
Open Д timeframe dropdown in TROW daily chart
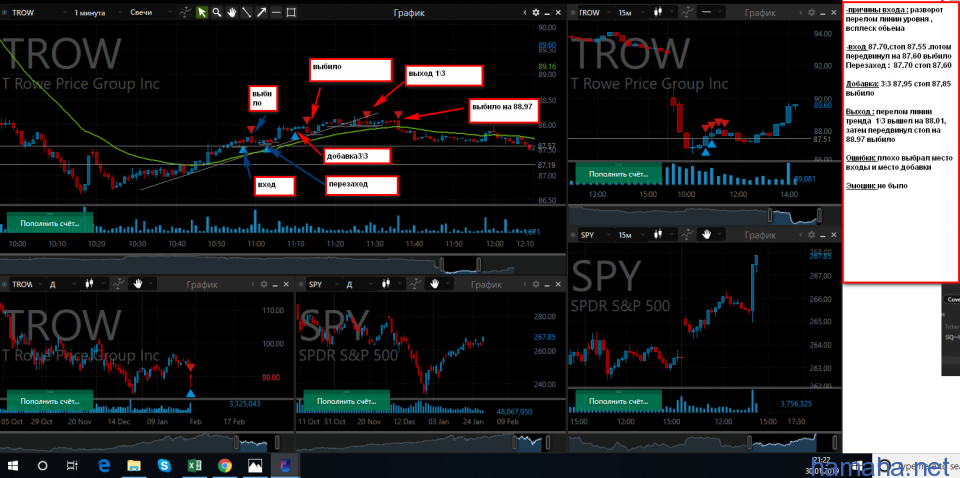[x=61, y=285]
